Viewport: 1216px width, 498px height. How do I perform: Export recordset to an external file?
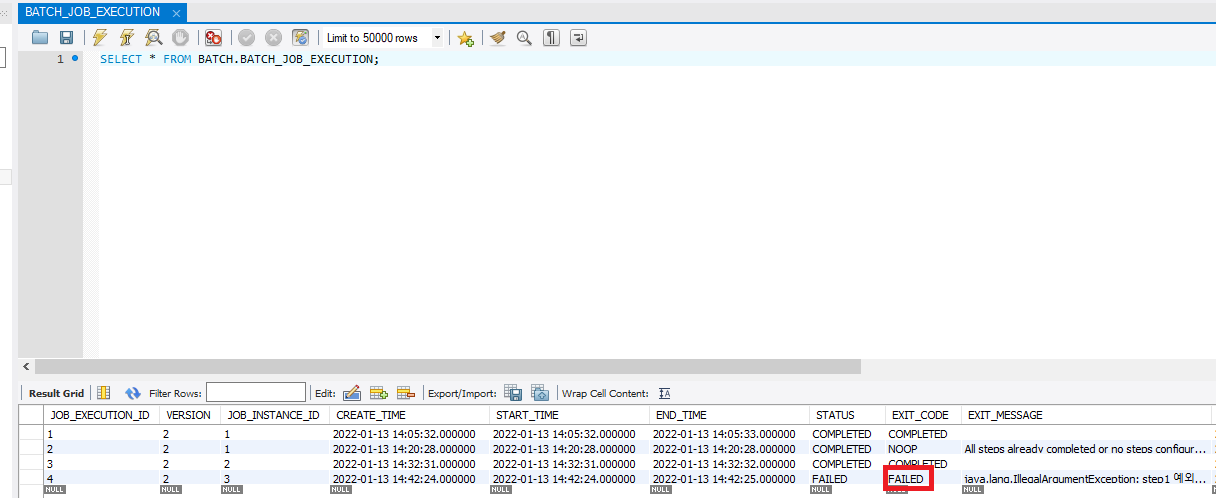tap(513, 393)
